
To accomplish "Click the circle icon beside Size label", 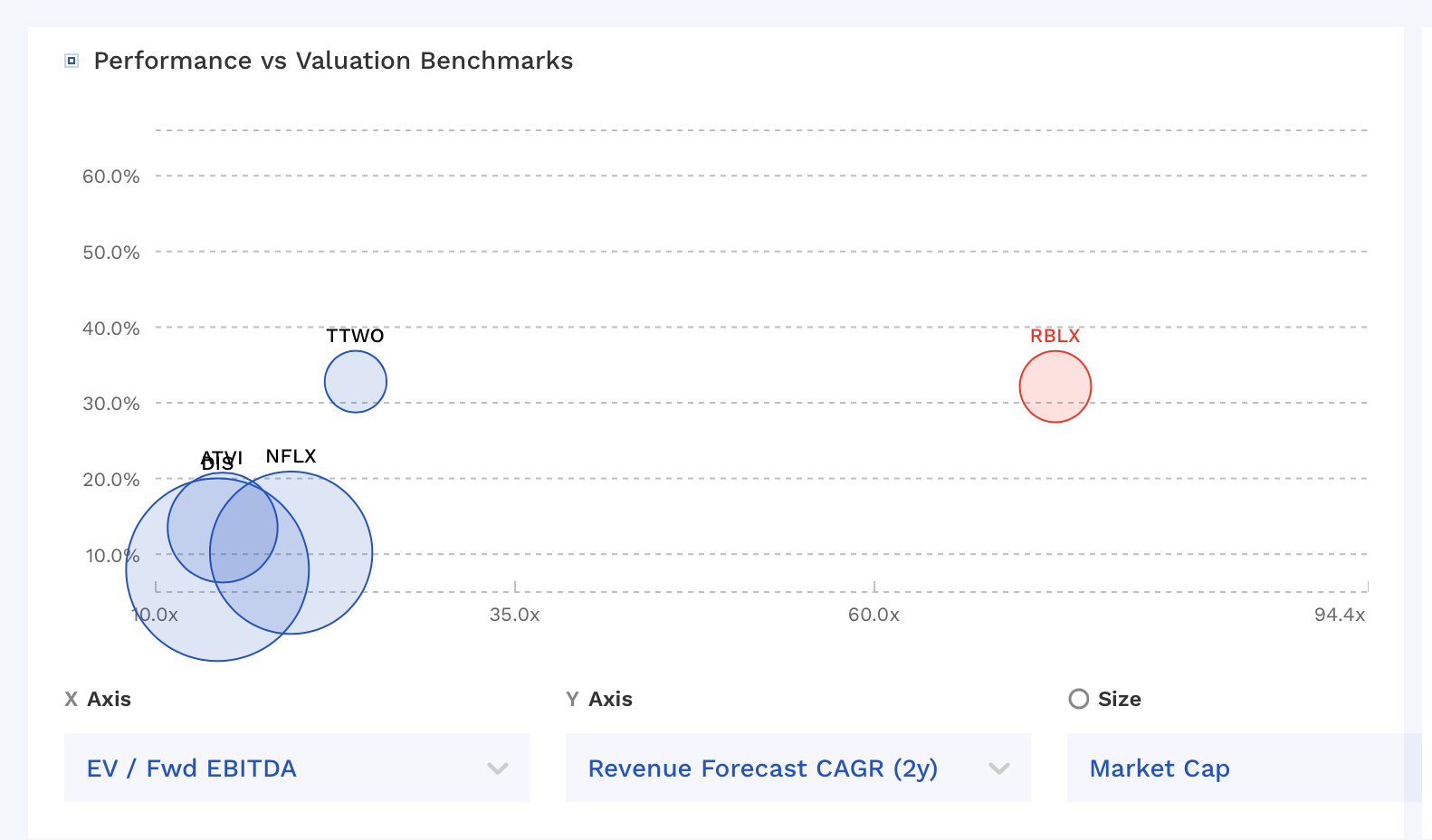I will click(x=1079, y=699).
